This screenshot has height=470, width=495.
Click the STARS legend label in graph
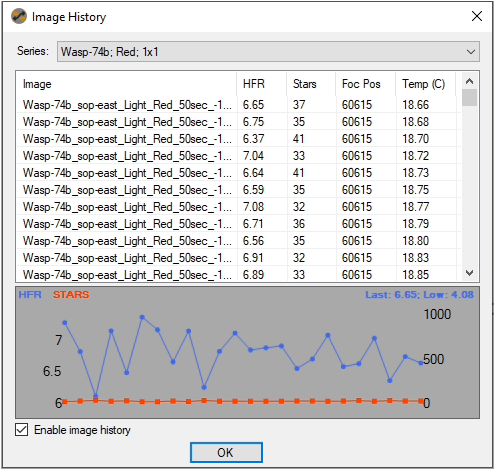point(71,295)
